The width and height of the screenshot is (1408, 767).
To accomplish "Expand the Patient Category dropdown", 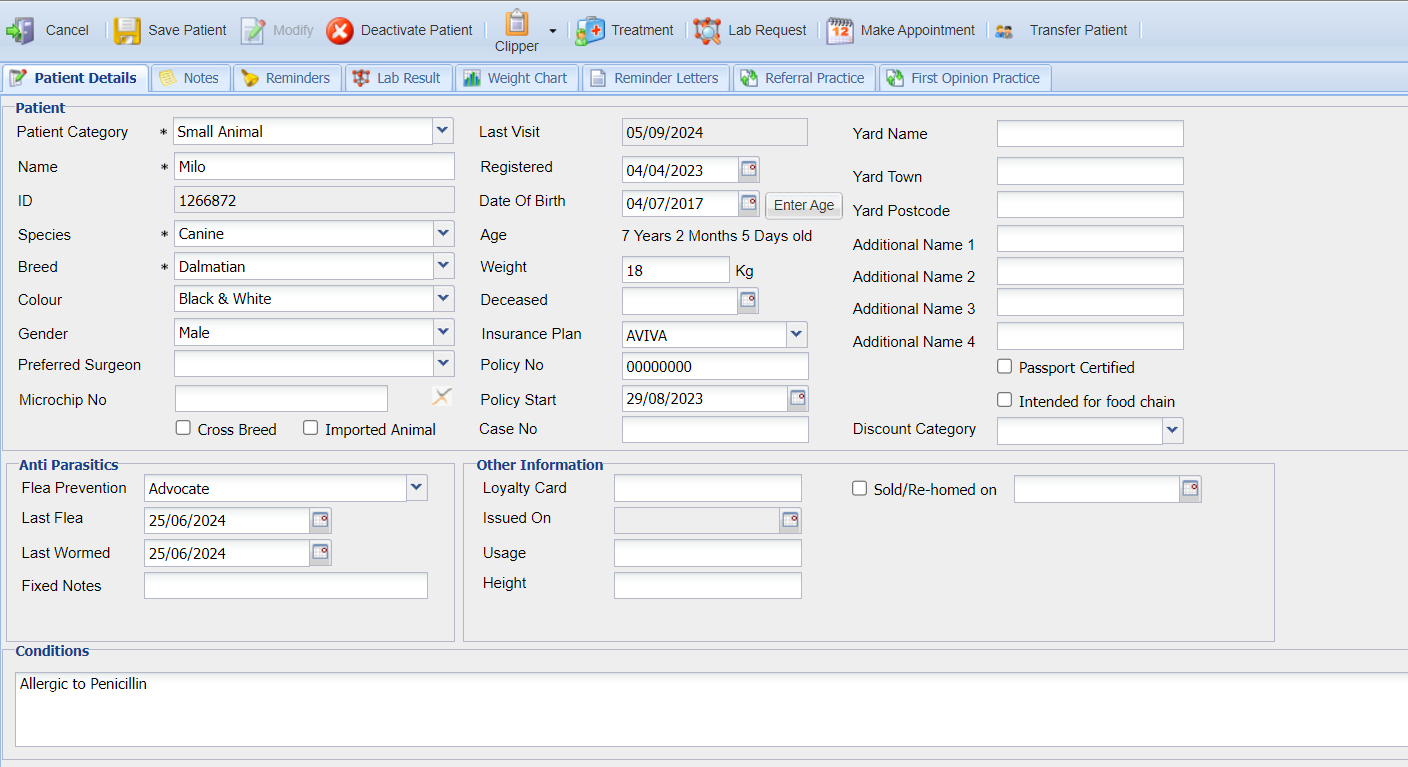I will point(443,131).
